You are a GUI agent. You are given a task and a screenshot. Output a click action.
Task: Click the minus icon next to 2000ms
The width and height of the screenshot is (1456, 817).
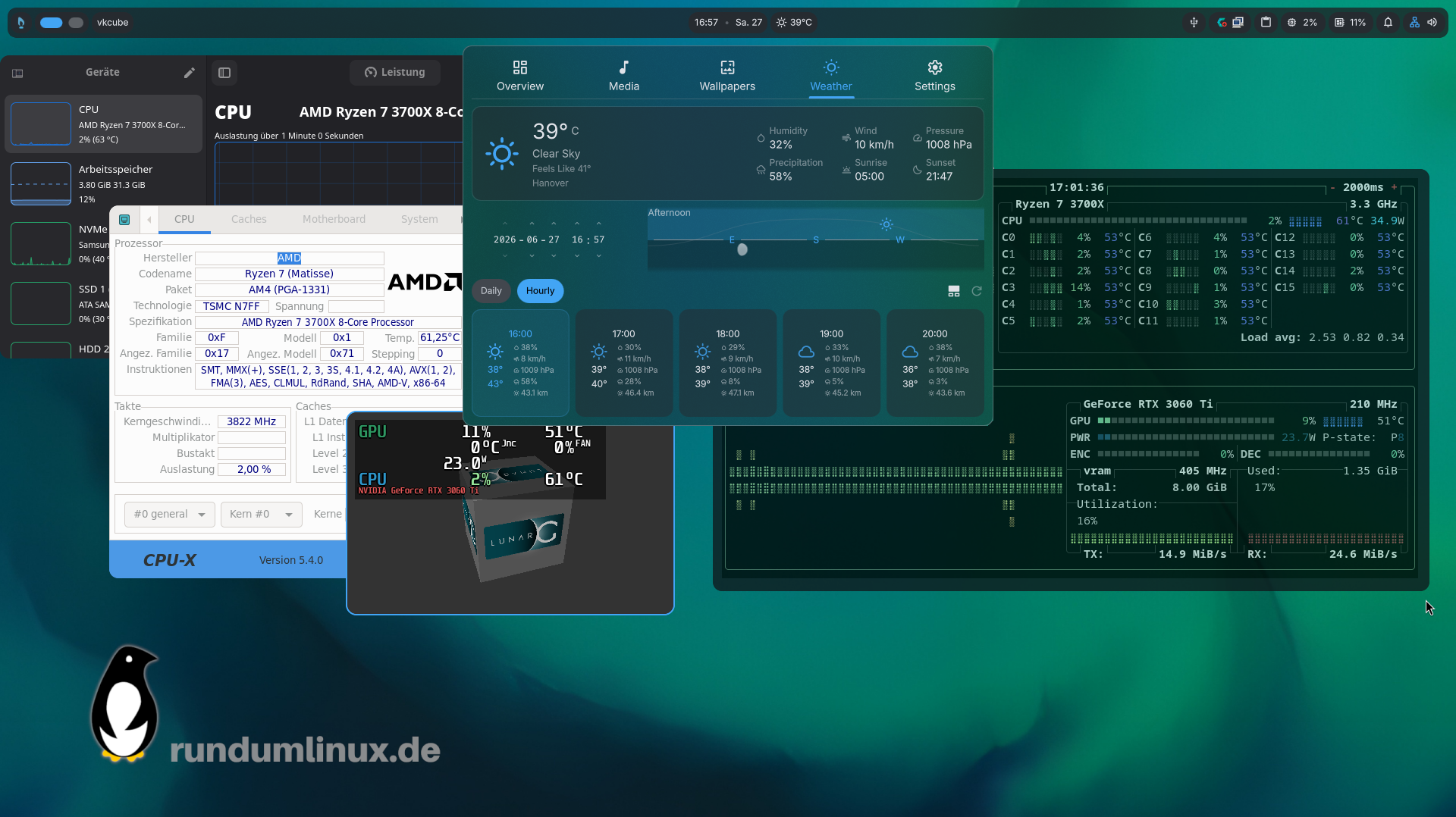pyautogui.click(x=1332, y=187)
